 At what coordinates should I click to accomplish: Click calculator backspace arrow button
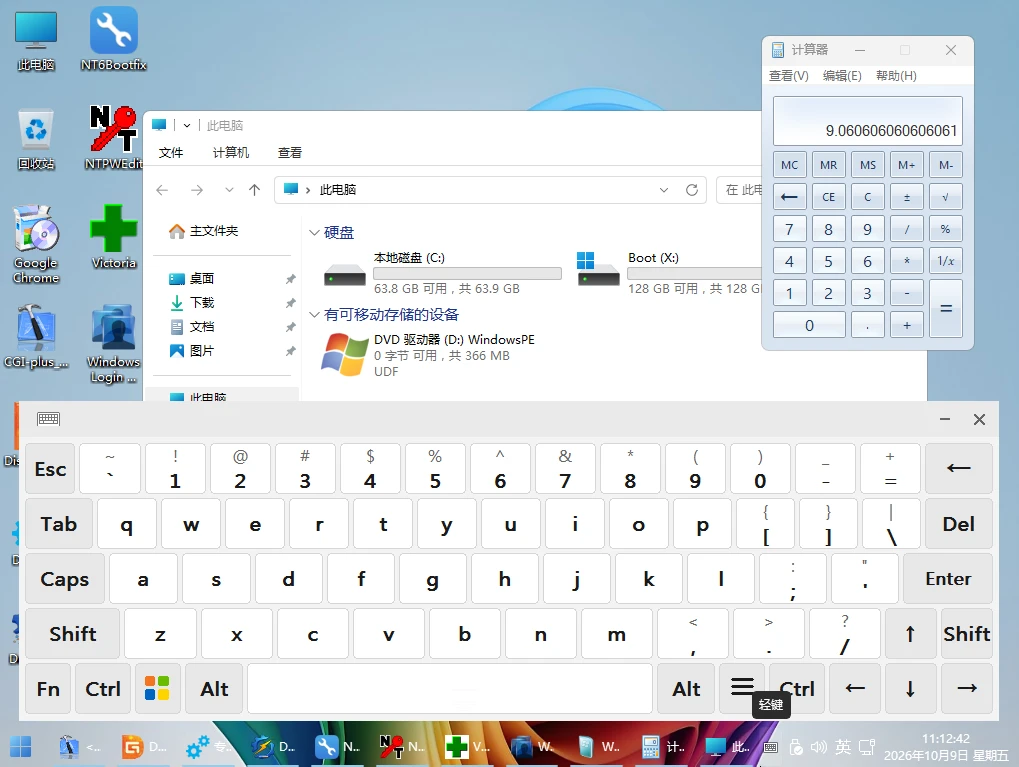[790, 197]
